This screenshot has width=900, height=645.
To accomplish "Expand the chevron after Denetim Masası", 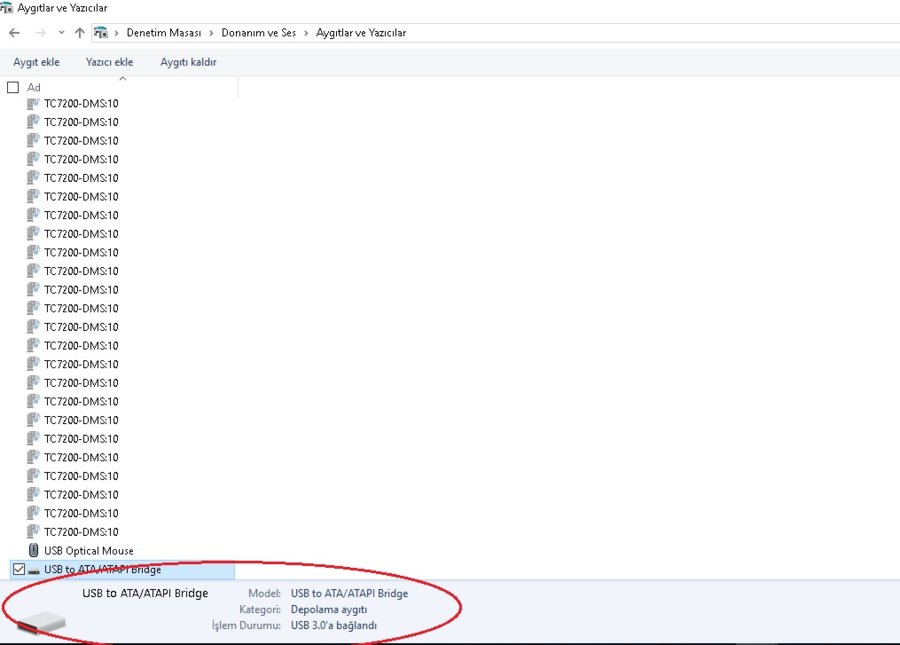I will [211, 33].
